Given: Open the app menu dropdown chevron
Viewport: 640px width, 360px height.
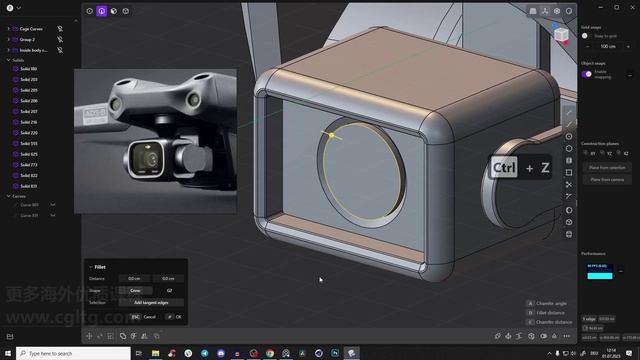Looking at the screenshot, I should pos(19,8).
